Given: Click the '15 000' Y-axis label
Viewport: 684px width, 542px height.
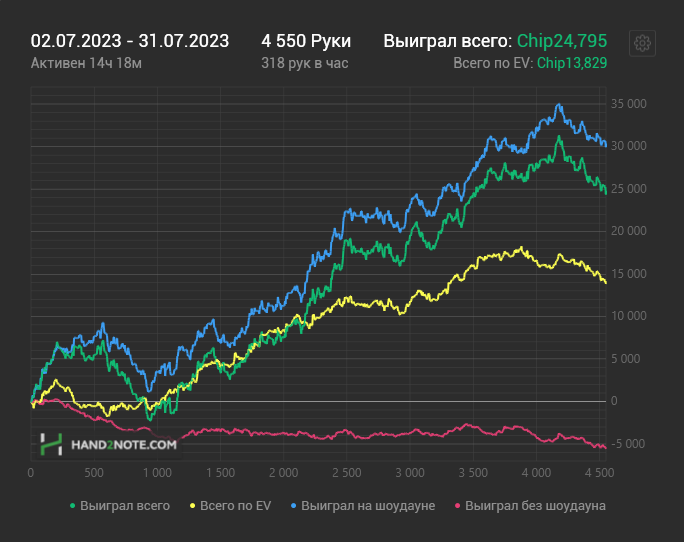Looking at the screenshot, I should tap(629, 274).
